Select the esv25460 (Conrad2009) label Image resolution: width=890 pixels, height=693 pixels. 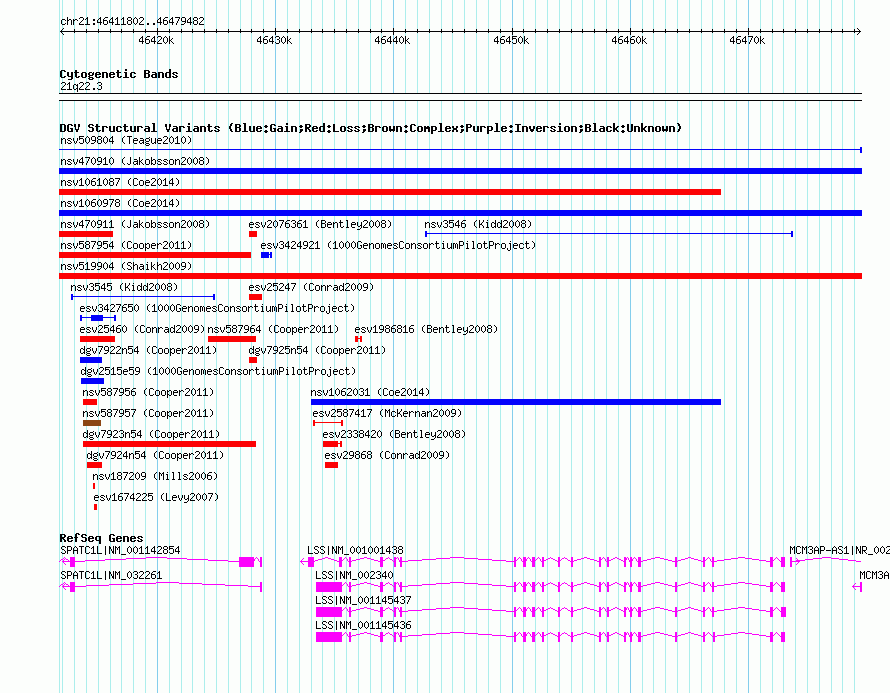142,329
